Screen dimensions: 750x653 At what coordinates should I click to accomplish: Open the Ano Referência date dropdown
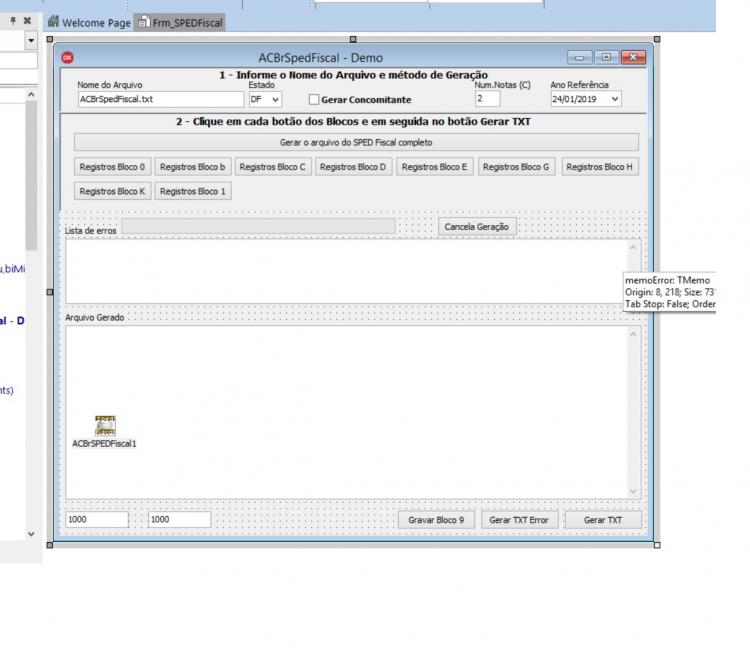615,99
